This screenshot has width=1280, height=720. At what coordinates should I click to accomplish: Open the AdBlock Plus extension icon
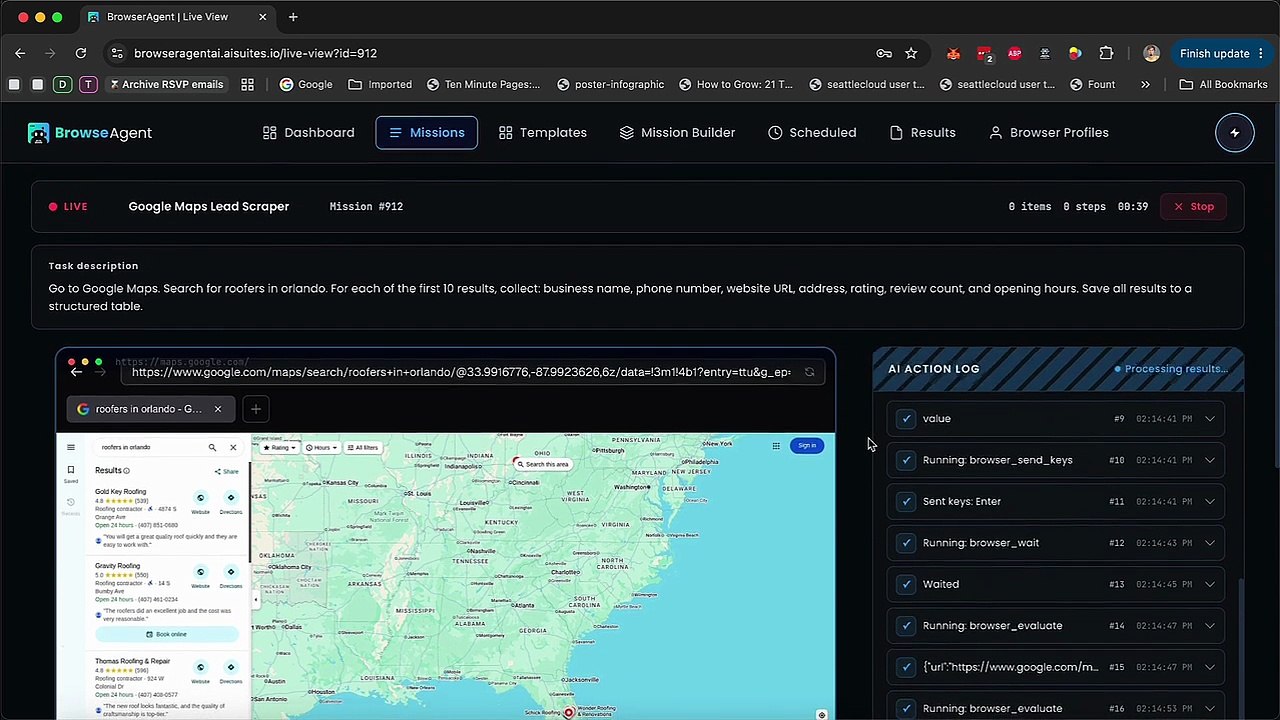coord(1015,53)
